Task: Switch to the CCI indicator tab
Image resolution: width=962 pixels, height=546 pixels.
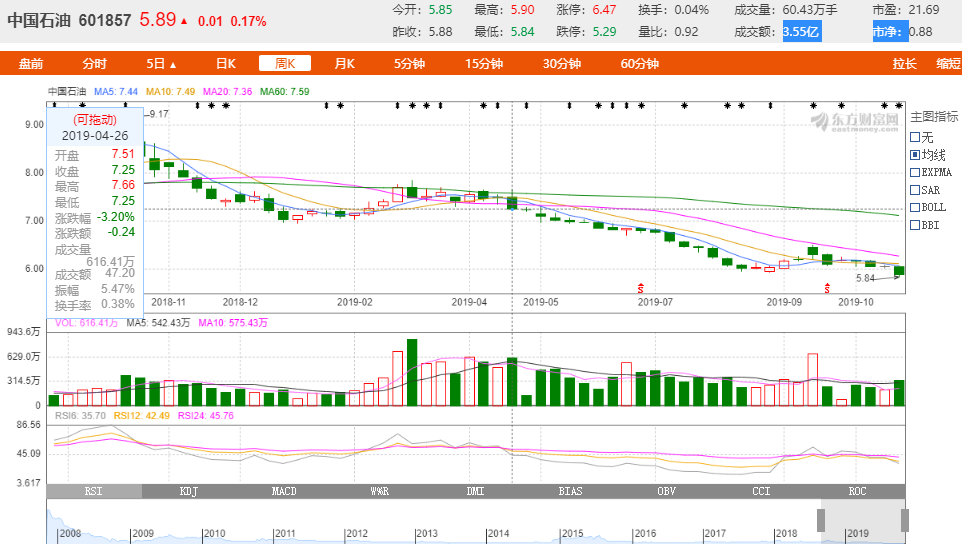Action: coord(761,491)
